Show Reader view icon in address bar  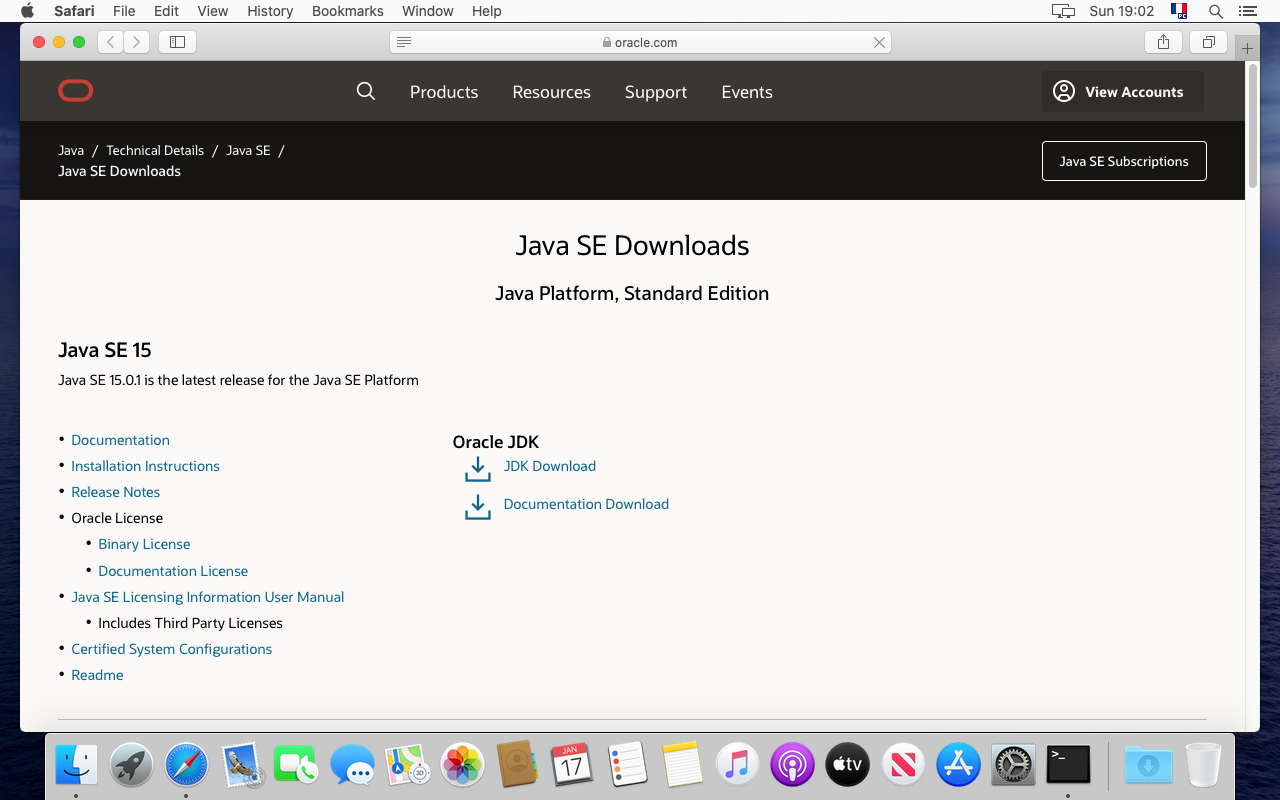[404, 42]
